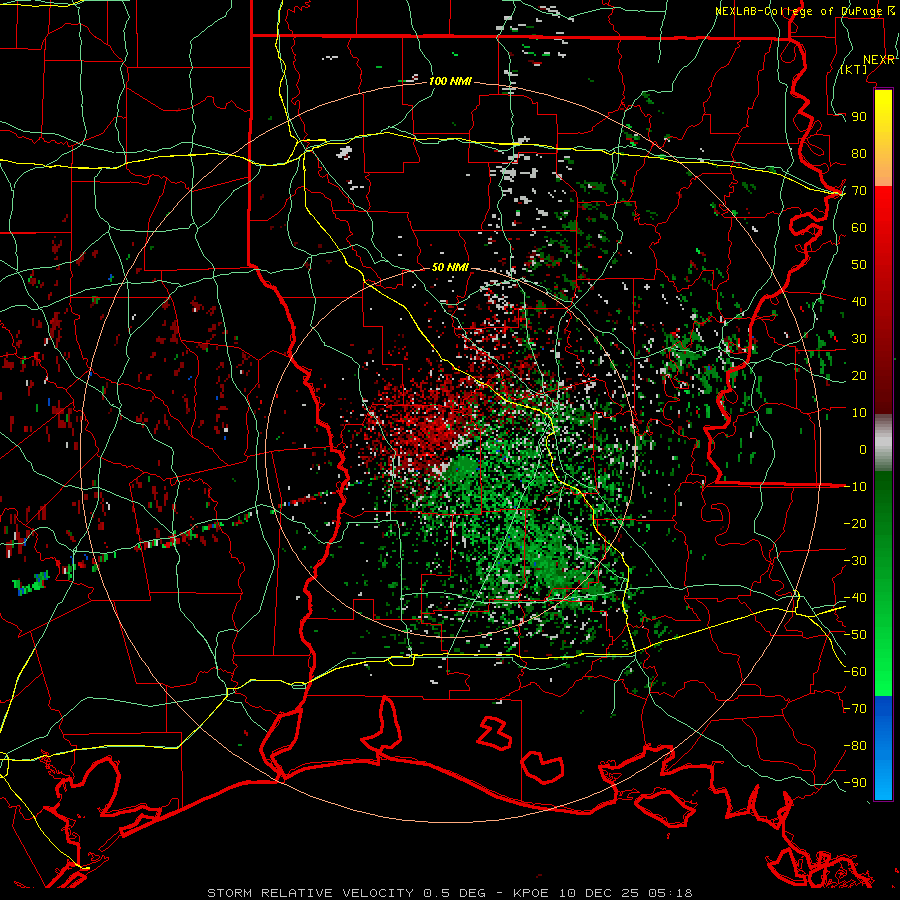Click the 30 value on velocity scale
This screenshot has height=900, width=900.
click(x=859, y=339)
